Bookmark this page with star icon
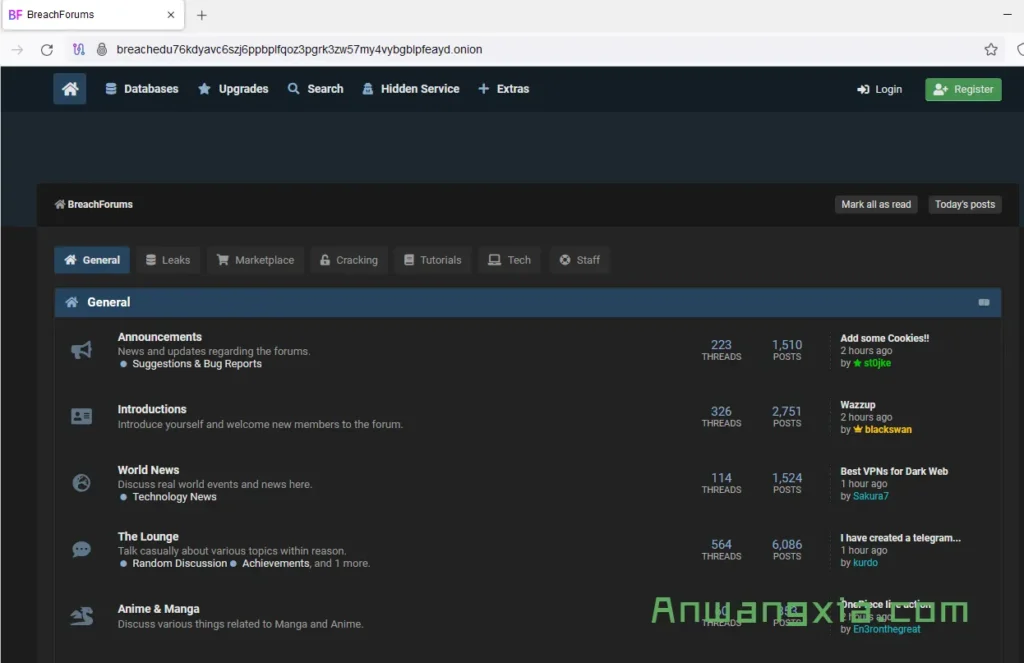The image size is (1024, 663). (x=991, y=50)
